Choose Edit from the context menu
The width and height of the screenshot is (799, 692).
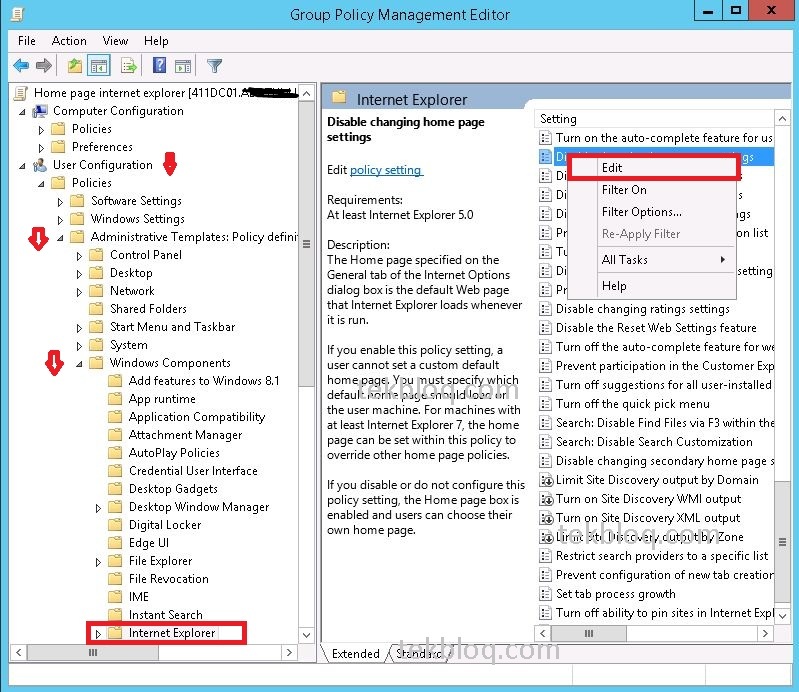(x=653, y=168)
